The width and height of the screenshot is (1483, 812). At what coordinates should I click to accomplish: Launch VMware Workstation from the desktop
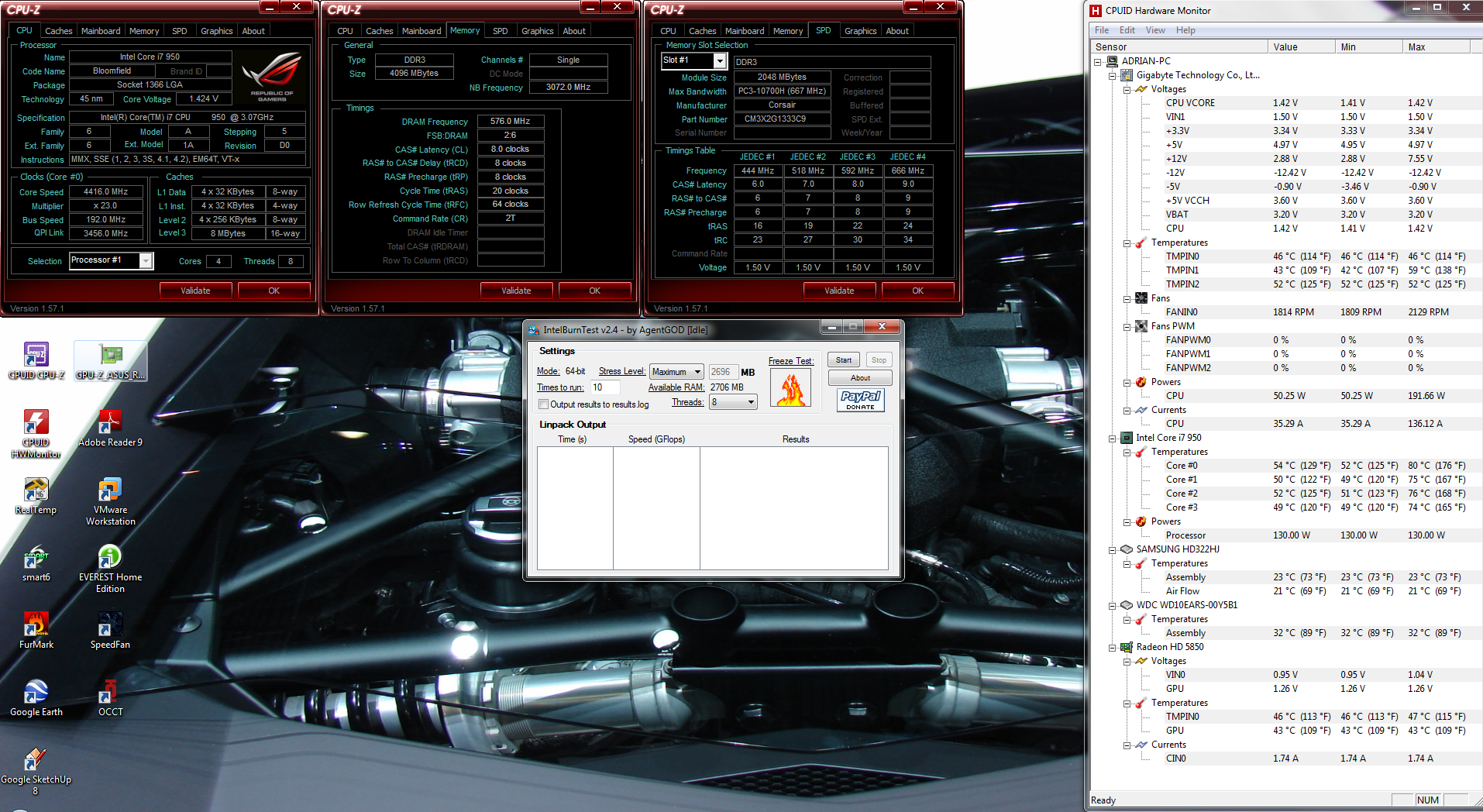tap(110, 490)
